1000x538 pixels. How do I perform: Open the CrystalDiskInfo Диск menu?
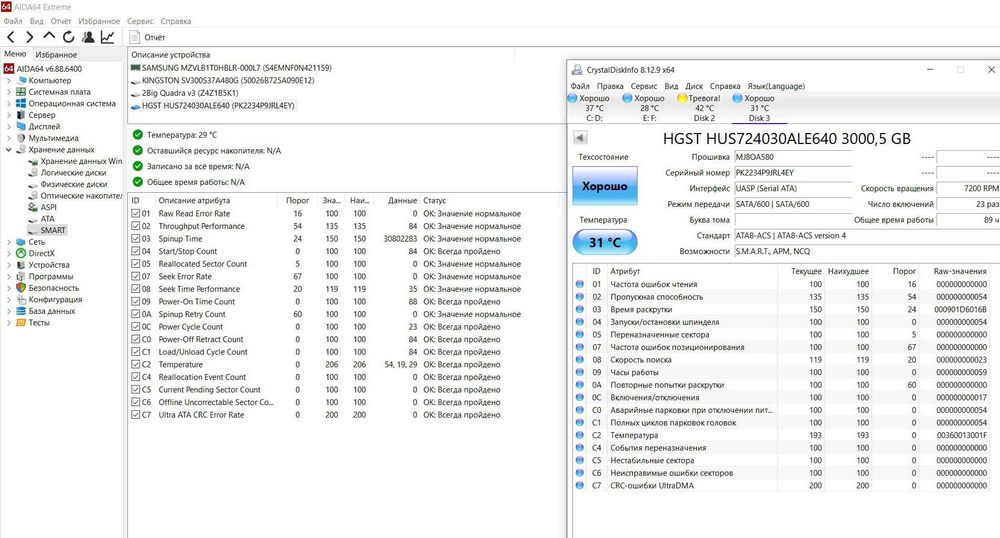point(694,86)
